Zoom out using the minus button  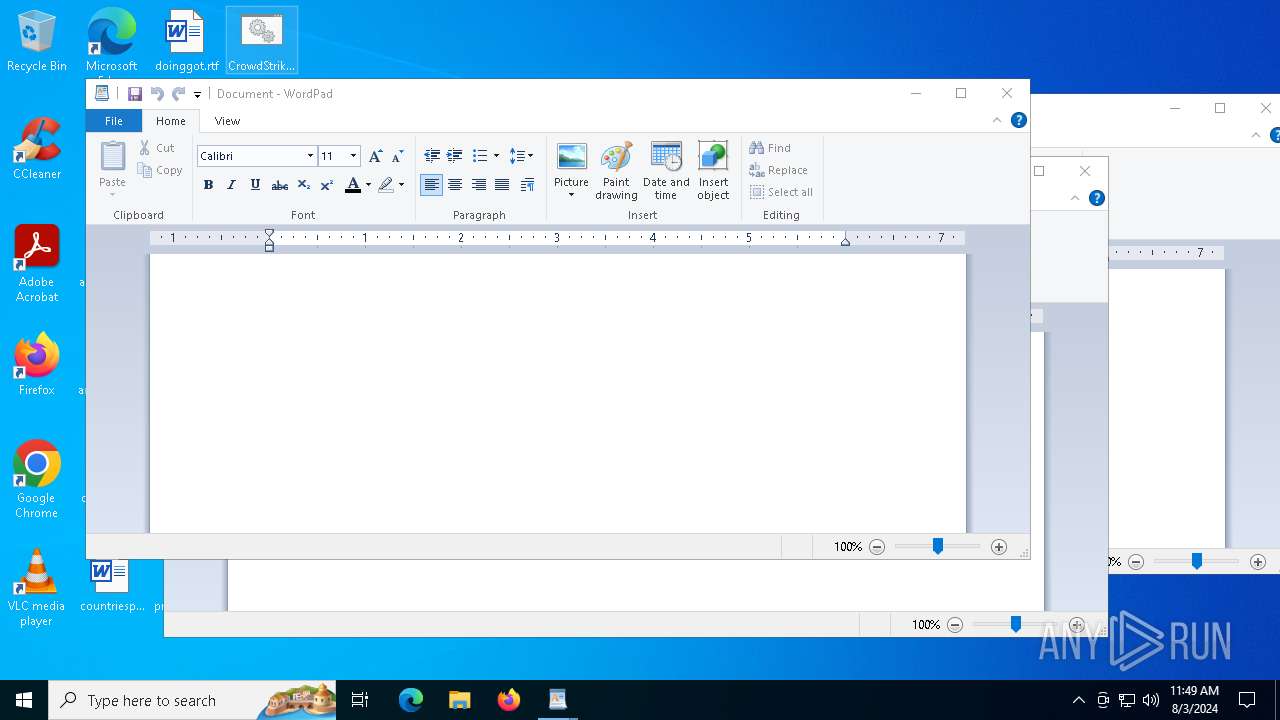pyautogui.click(x=877, y=547)
